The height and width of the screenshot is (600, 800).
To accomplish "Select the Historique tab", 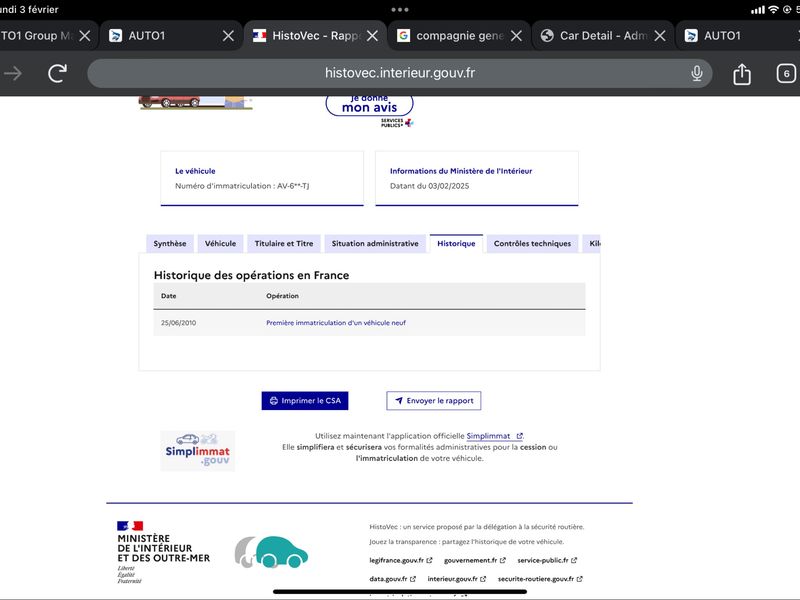I will (456, 243).
